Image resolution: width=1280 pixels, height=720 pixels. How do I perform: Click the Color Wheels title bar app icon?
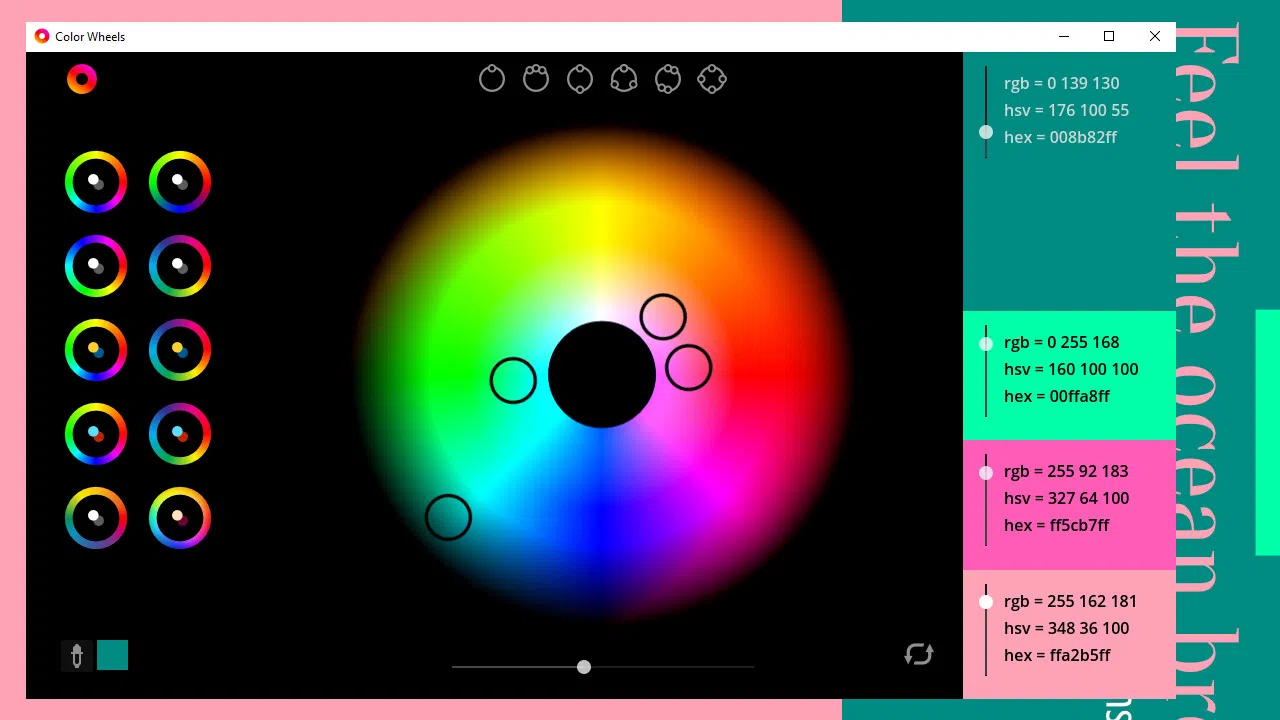42,36
